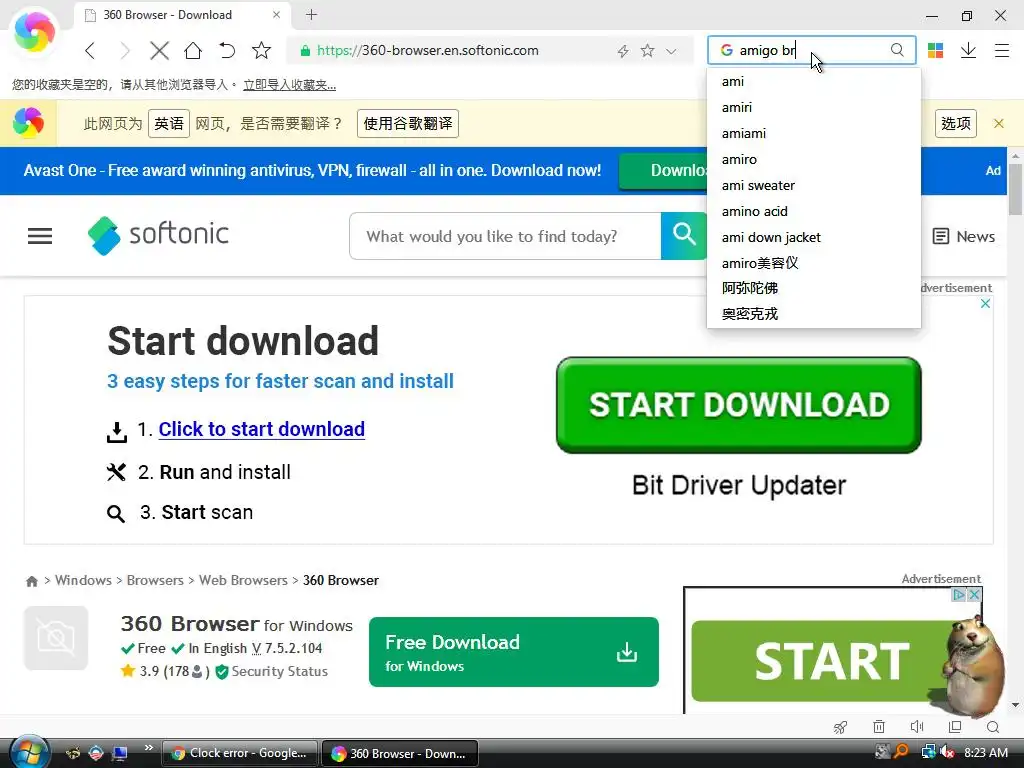Click the rocket accelerator icon in the status bar

point(840,727)
